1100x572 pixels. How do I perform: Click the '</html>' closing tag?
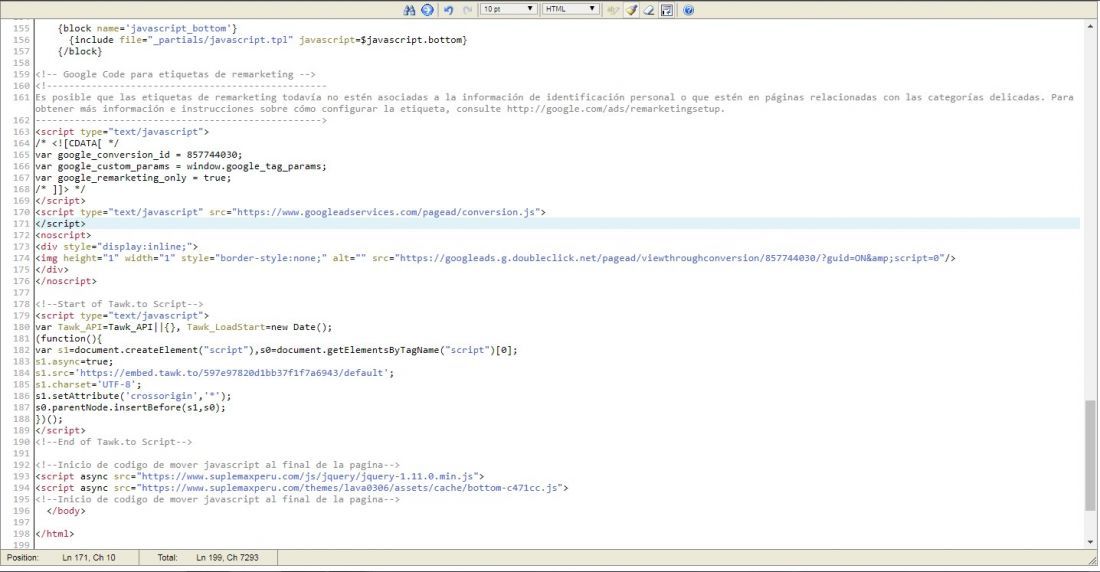point(55,533)
